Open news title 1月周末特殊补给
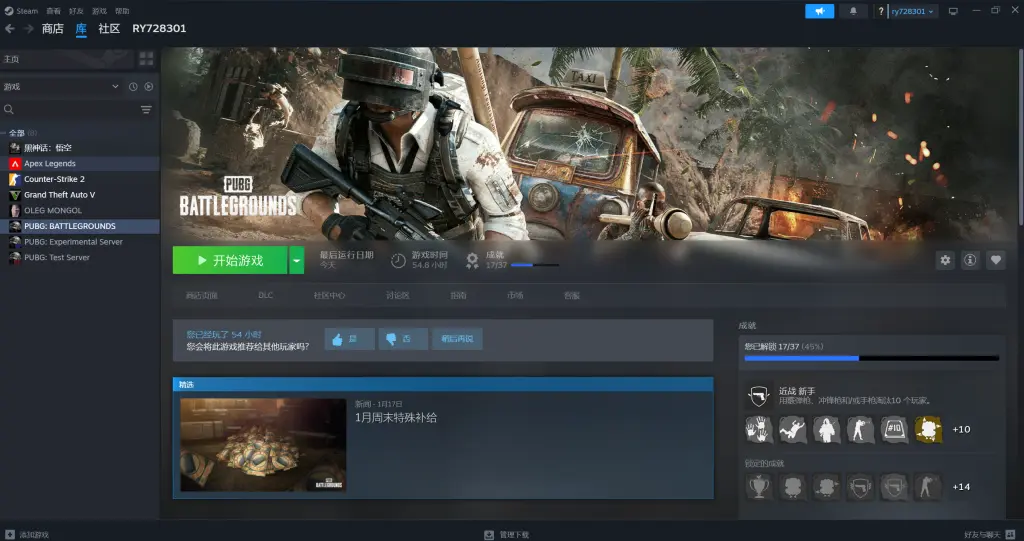The image size is (1024, 541). pyautogui.click(x=396, y=418)
